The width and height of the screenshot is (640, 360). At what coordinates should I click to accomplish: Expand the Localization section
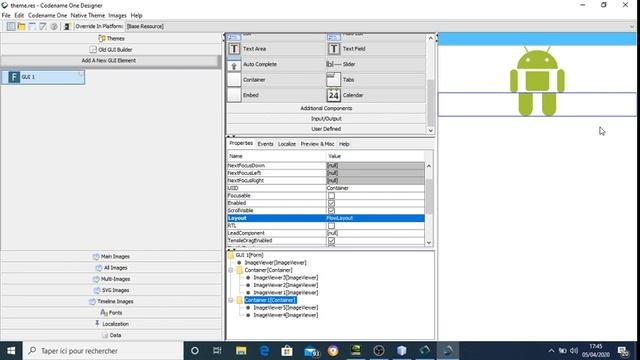click(x=111, y=324)
